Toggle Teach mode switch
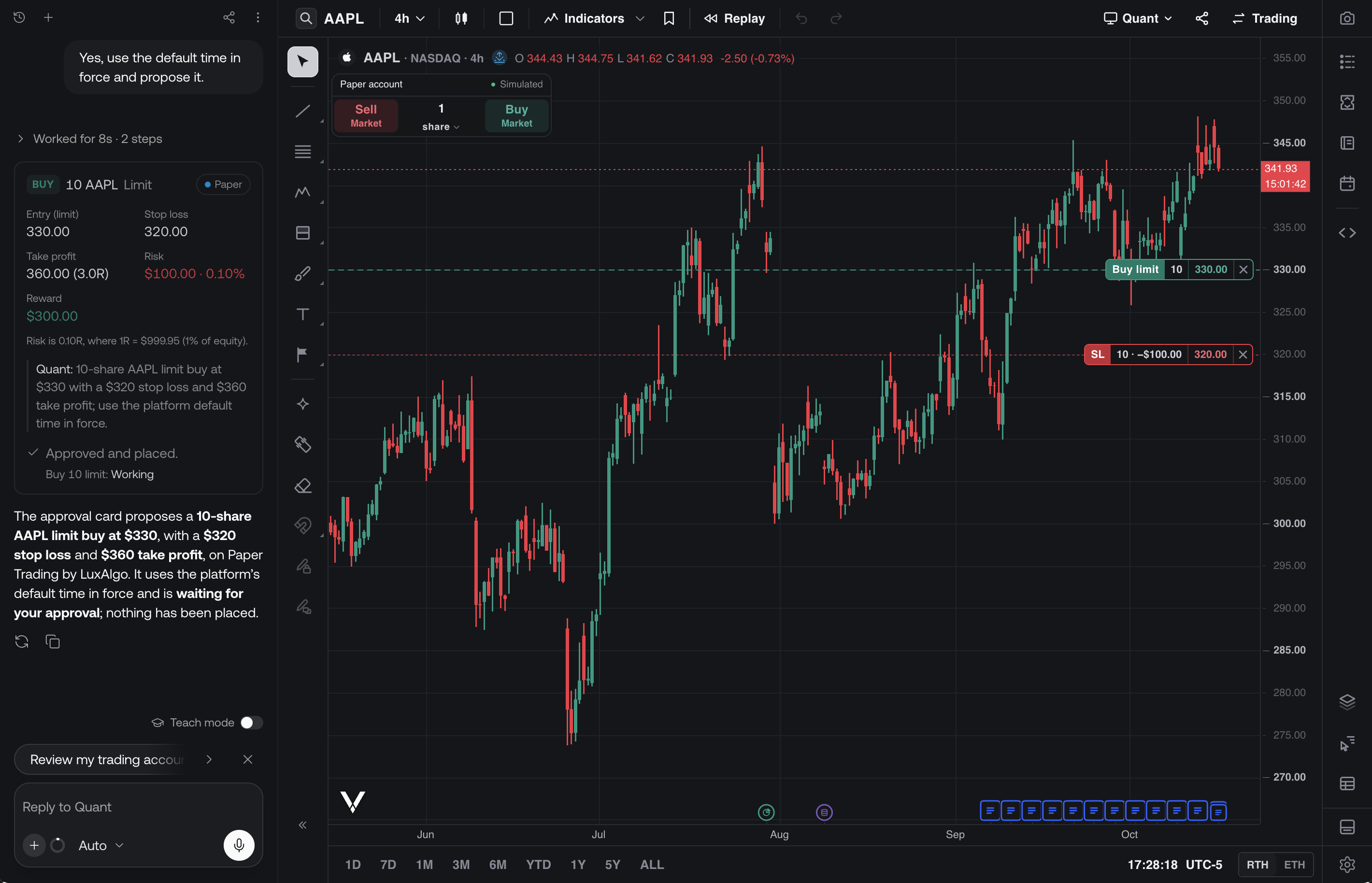The height and width of the screenshot is (883, 1372). pyautogui.click(x=251, y=723)
